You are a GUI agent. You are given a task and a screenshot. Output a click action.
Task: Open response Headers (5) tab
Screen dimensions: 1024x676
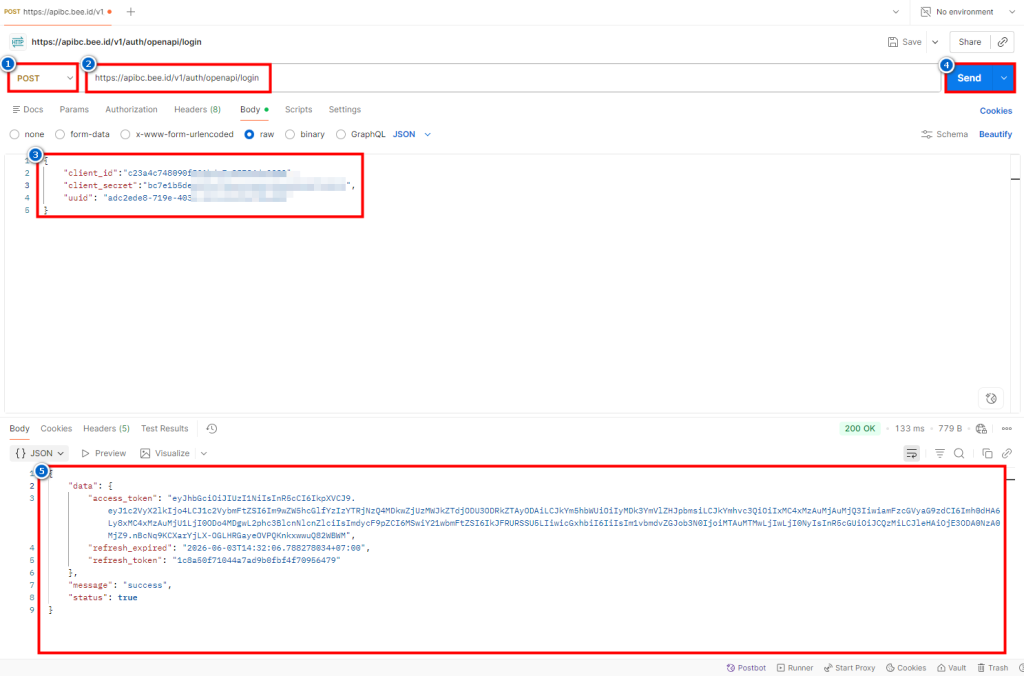click(x=106, y=428)
